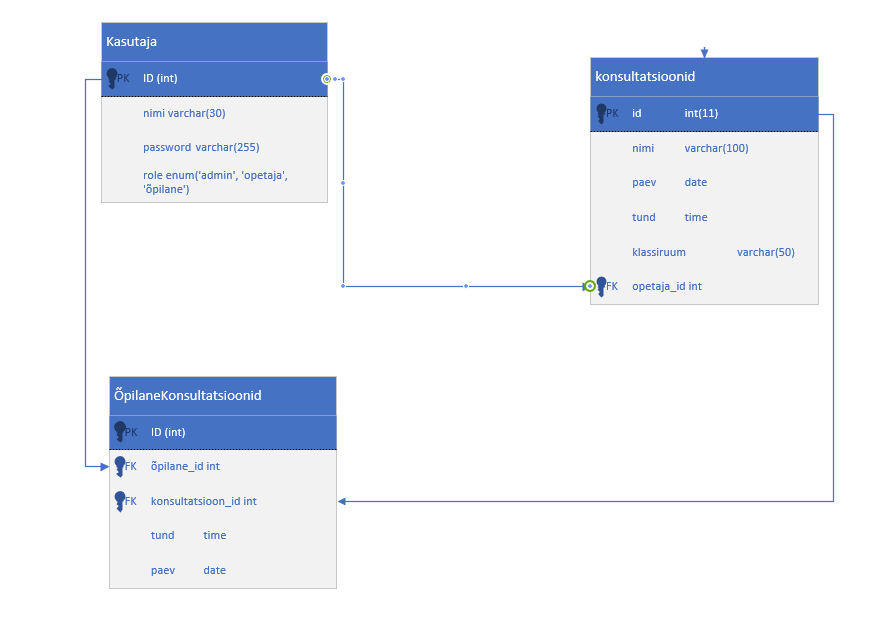Screen dimensions: 893x644
Task: Click the 'klassiruum' field
Action: click(x=659, y=252)
